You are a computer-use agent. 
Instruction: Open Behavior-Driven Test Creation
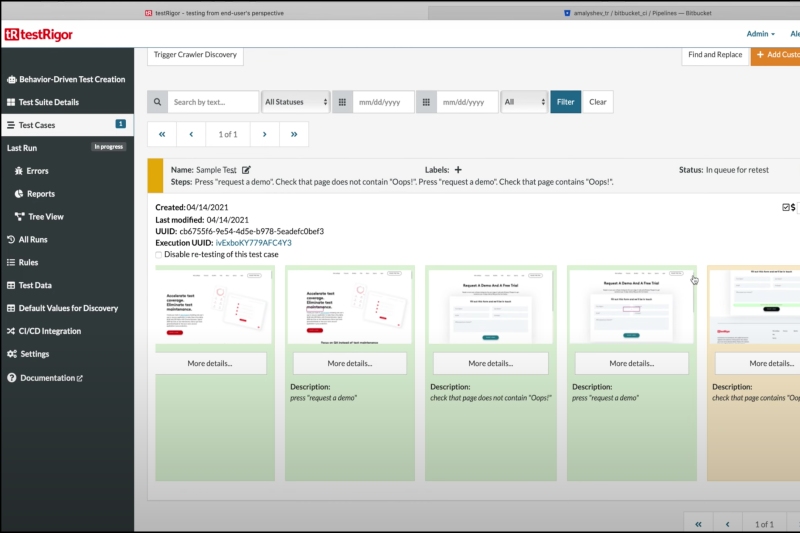coord(67,79)
